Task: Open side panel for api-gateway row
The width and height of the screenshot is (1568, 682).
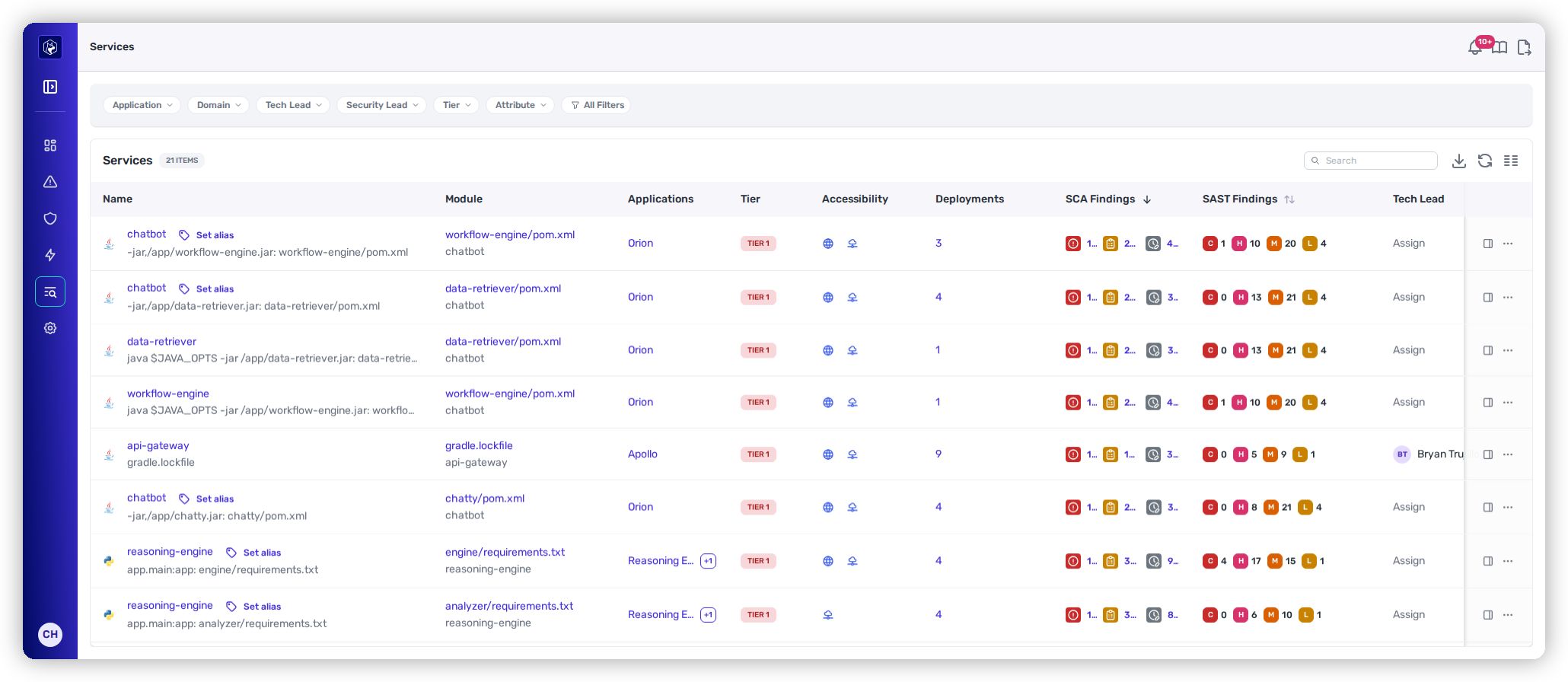Action: (x=1488, y=454)
